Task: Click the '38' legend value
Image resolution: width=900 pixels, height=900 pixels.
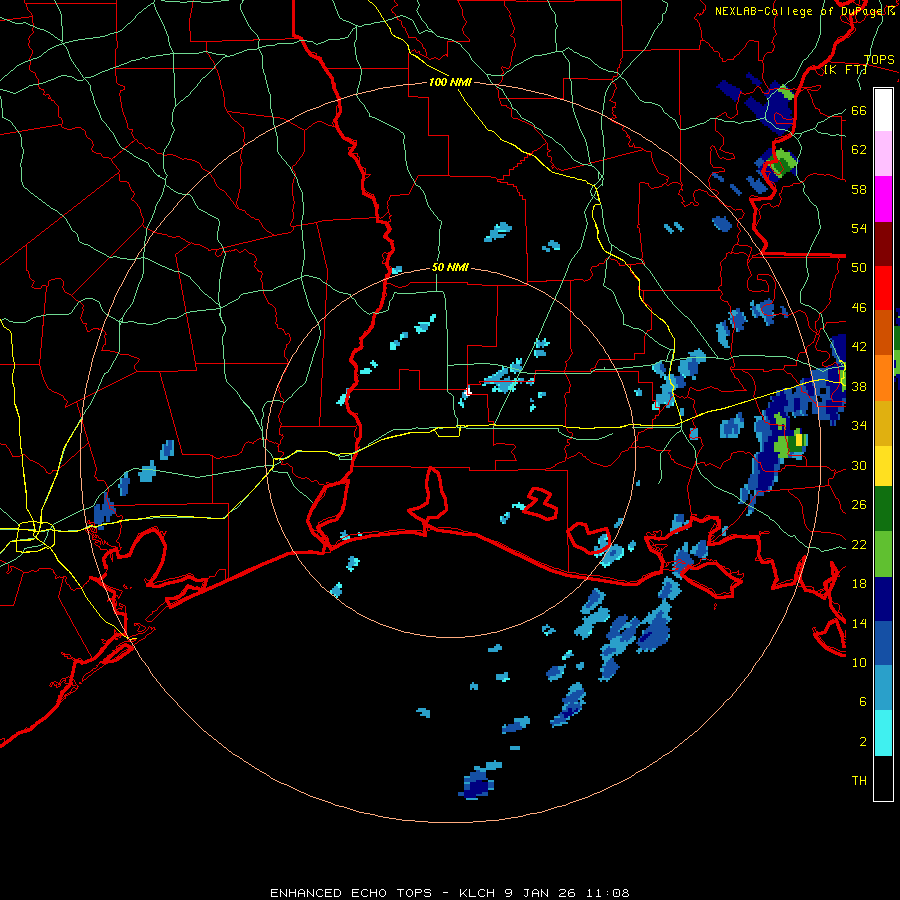Action: (859, 387)
